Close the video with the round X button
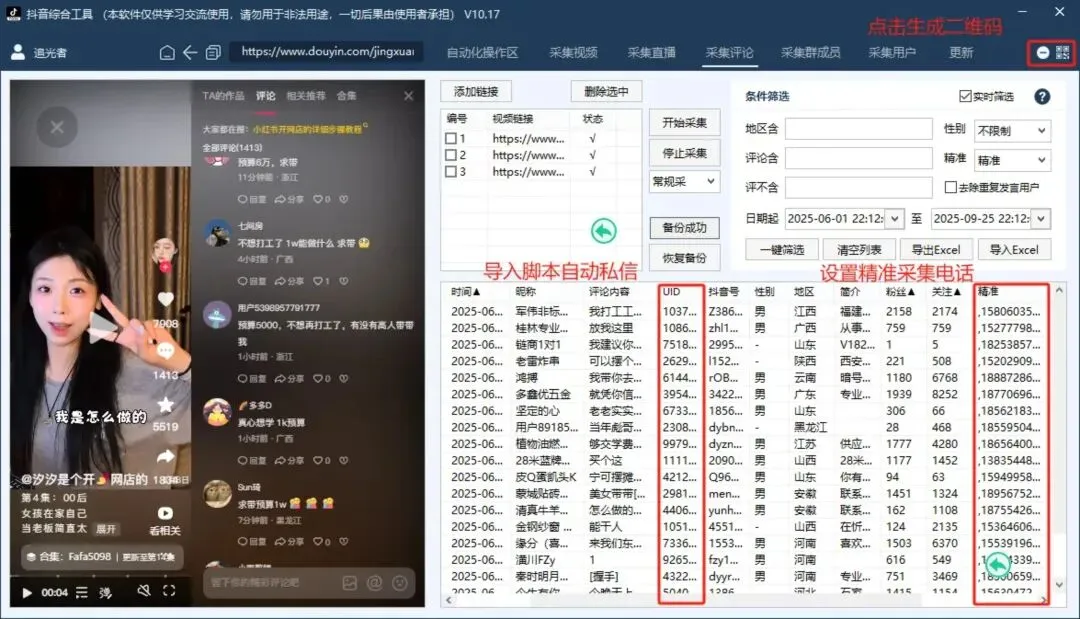Viewport: 1080px width, 619px height. click(57, 127)
